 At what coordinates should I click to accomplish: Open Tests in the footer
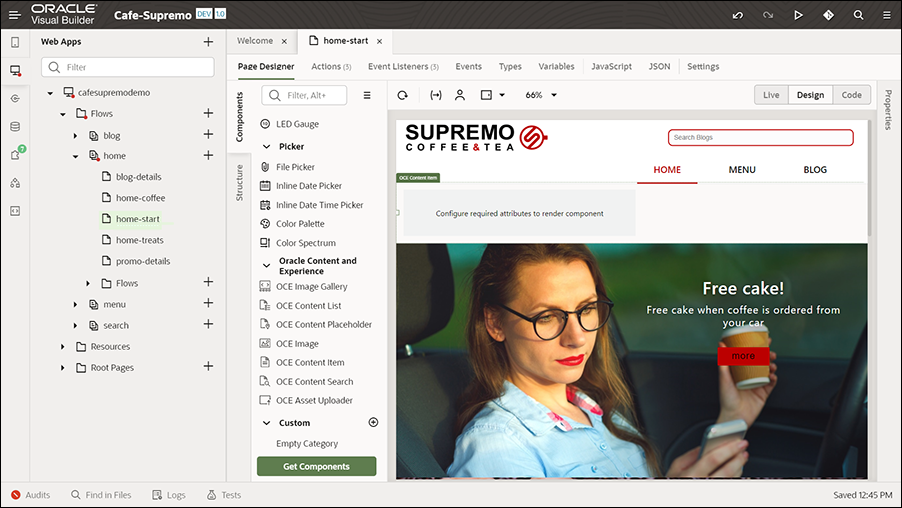tap(224, 495)
